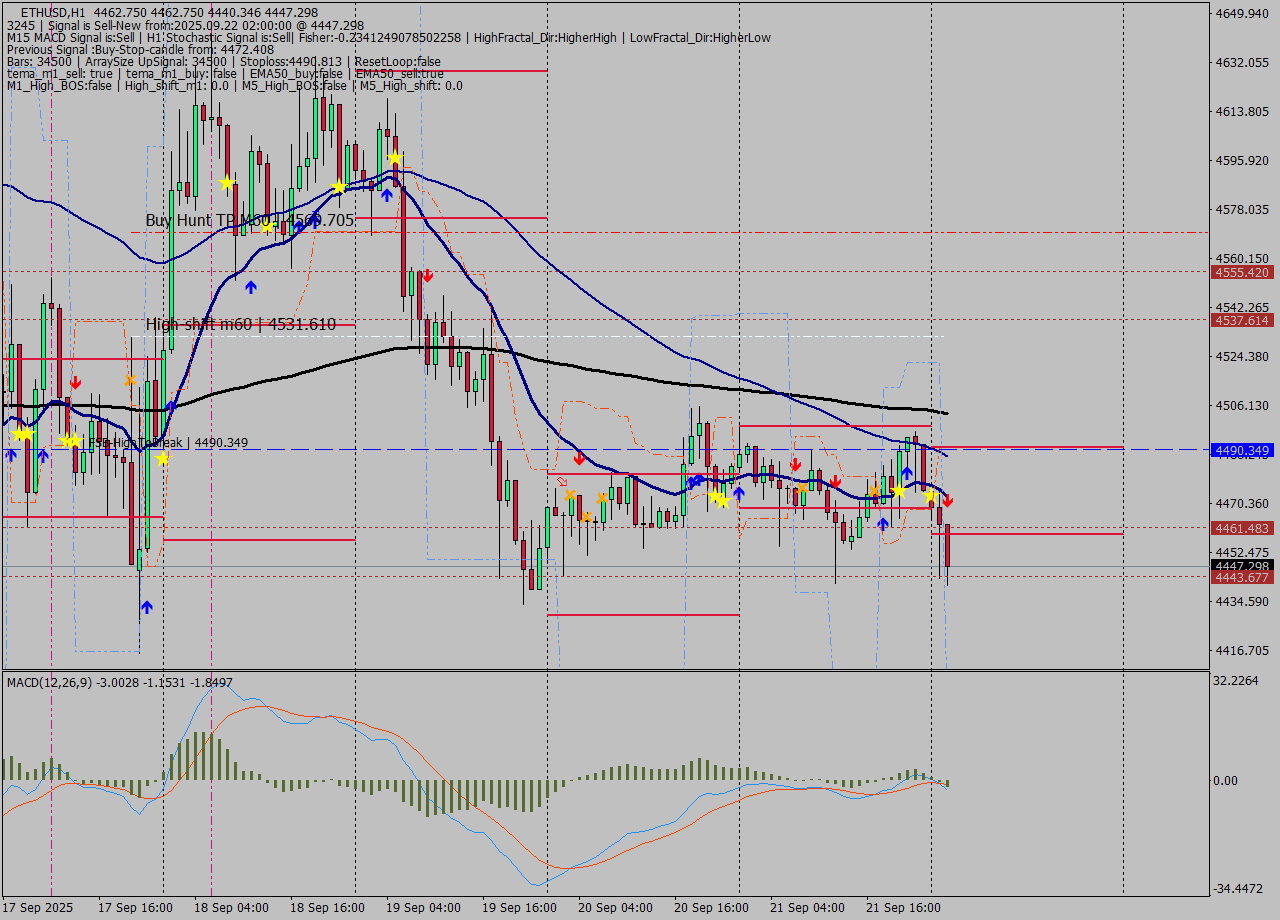Viewport: 1280px width, 920px height.
Task: Select the hollow red arrow near 20 Sep
Action: click(562, 481)
